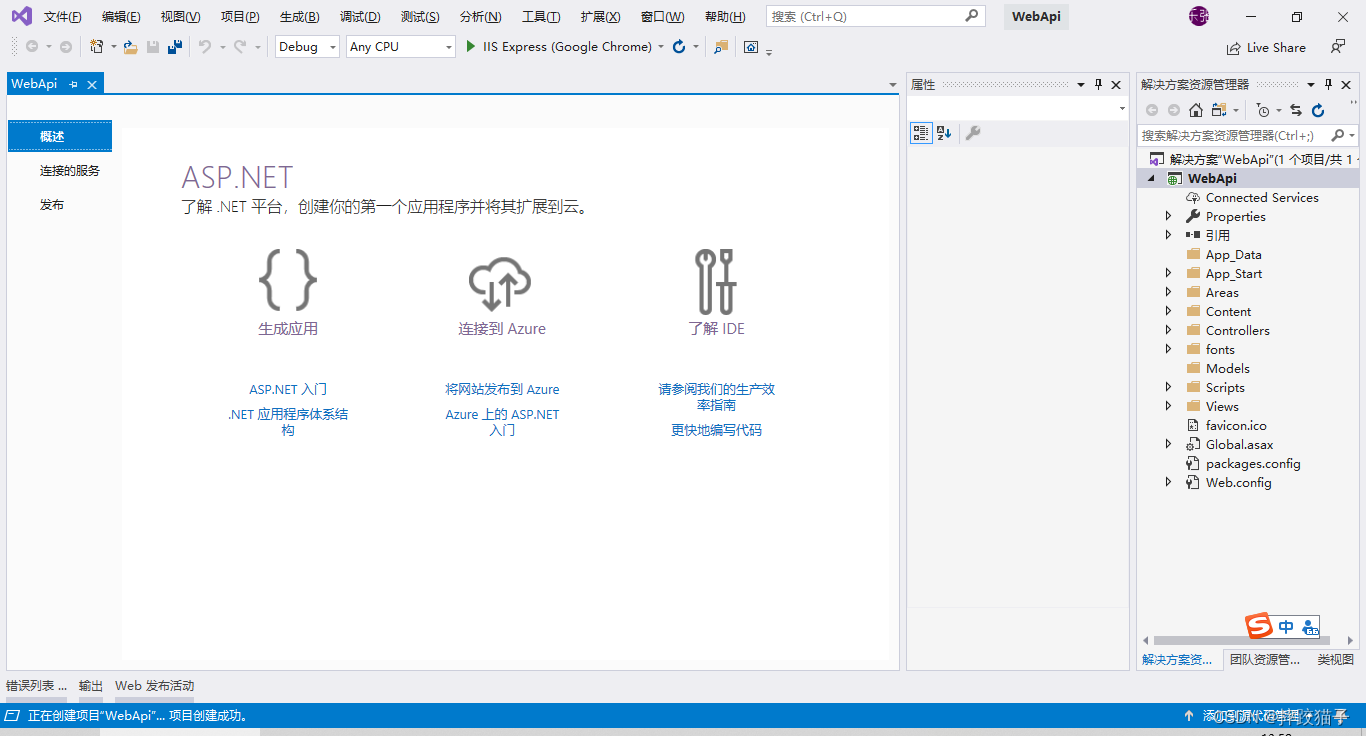This screenshot has width=1366, height=736.
Task: Toggle auto-hide pin on Properties panel
Action: [1098, 85]
